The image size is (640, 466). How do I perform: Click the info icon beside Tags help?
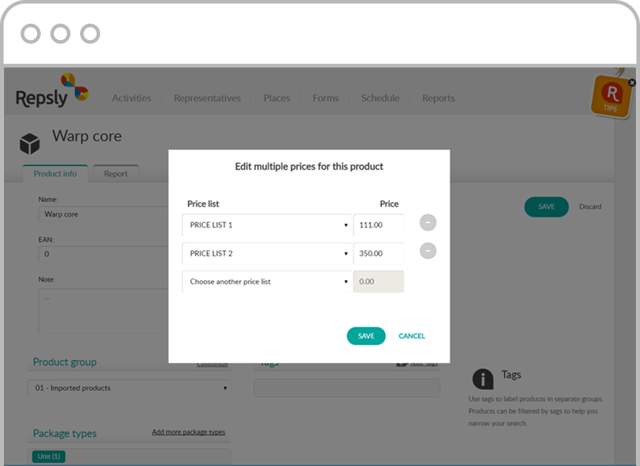click(x=483, y=379)
